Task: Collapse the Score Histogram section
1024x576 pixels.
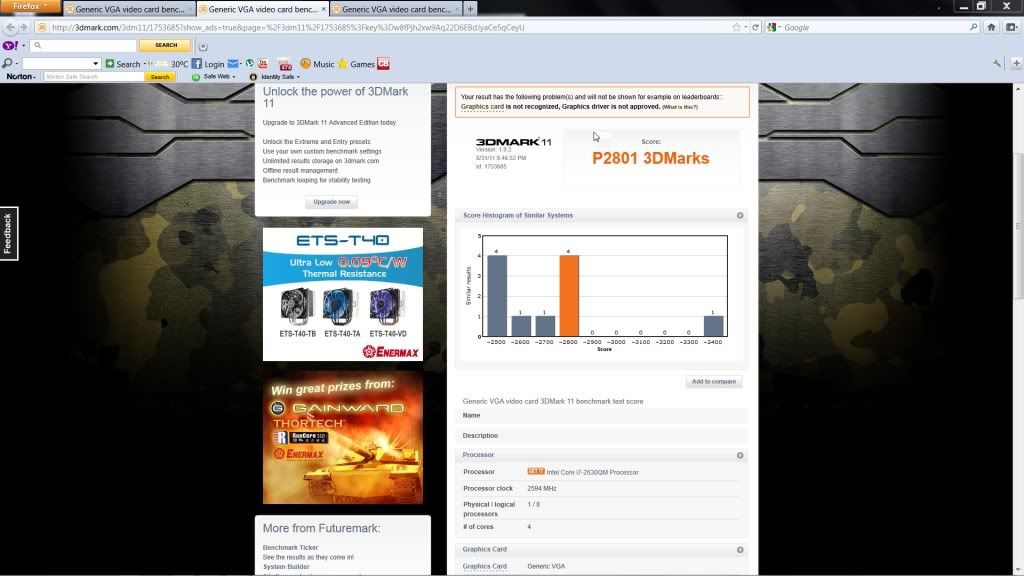Action: (x=740, y=216)
